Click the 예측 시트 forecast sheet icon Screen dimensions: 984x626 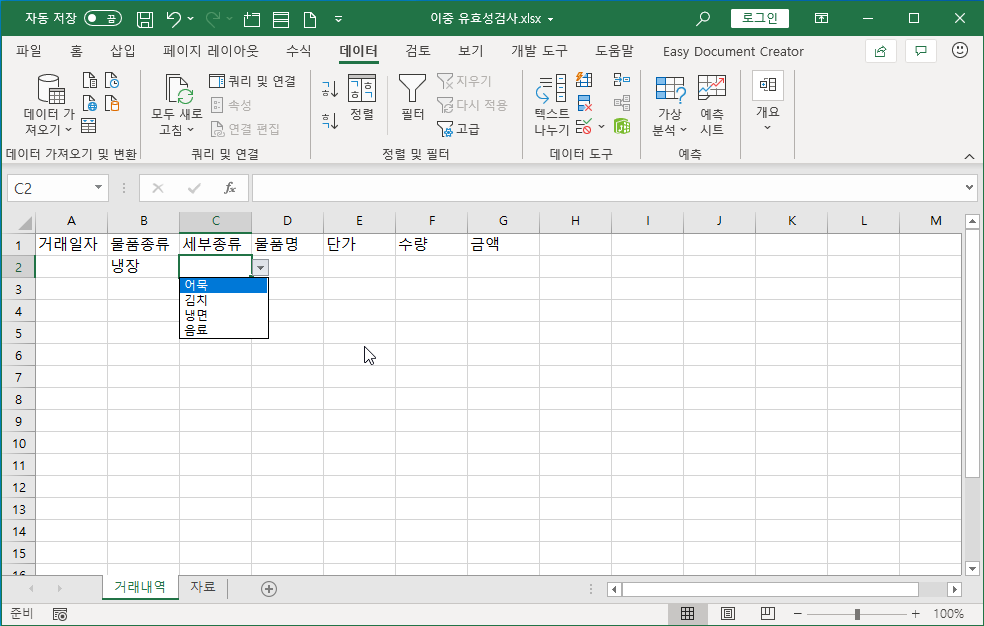click(712, 105)
